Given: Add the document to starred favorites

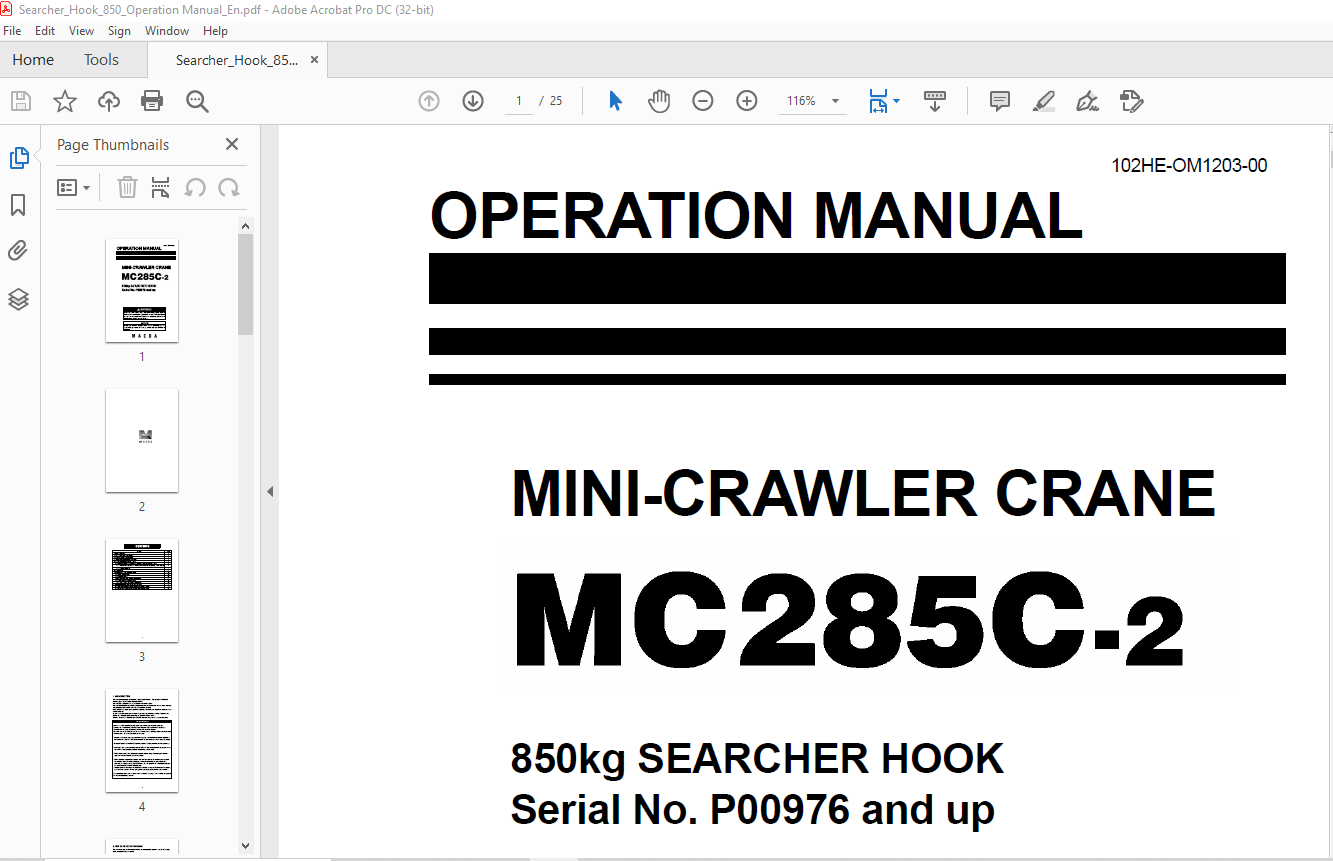Looking at the screenshot, I should [x=65, y=101].
